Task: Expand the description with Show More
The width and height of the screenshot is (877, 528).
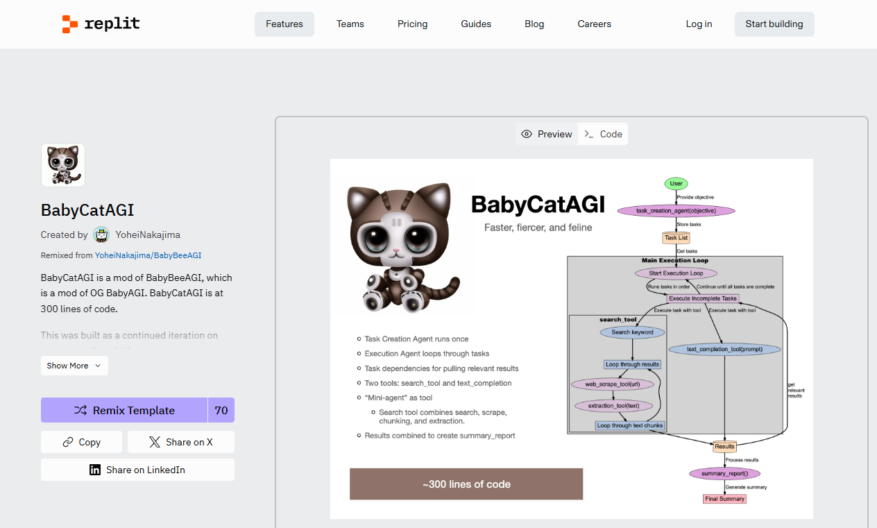Action: pyautogui.click(x=74, y=366)
